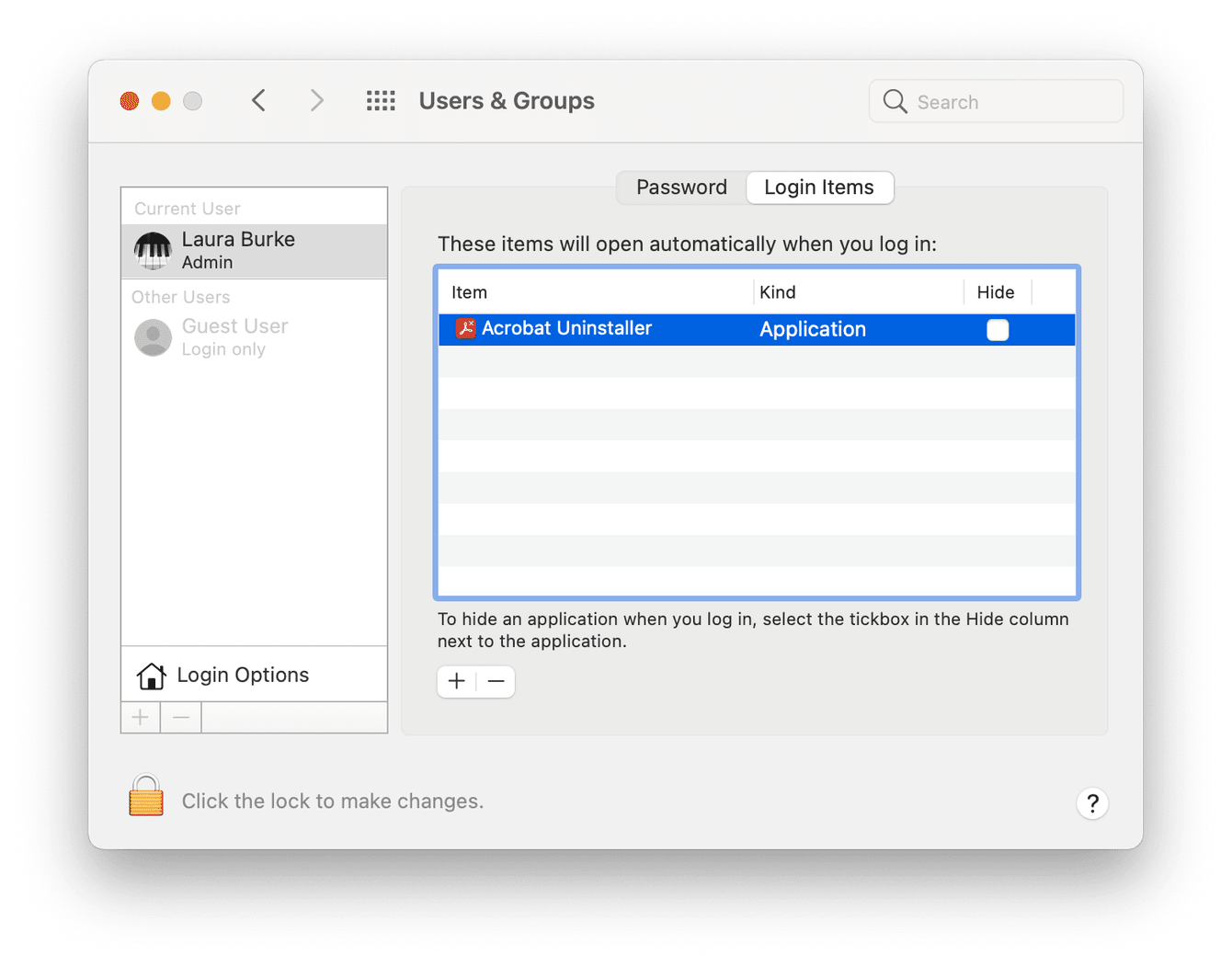
Task: Open Login Options
Action: coord(242,675)
